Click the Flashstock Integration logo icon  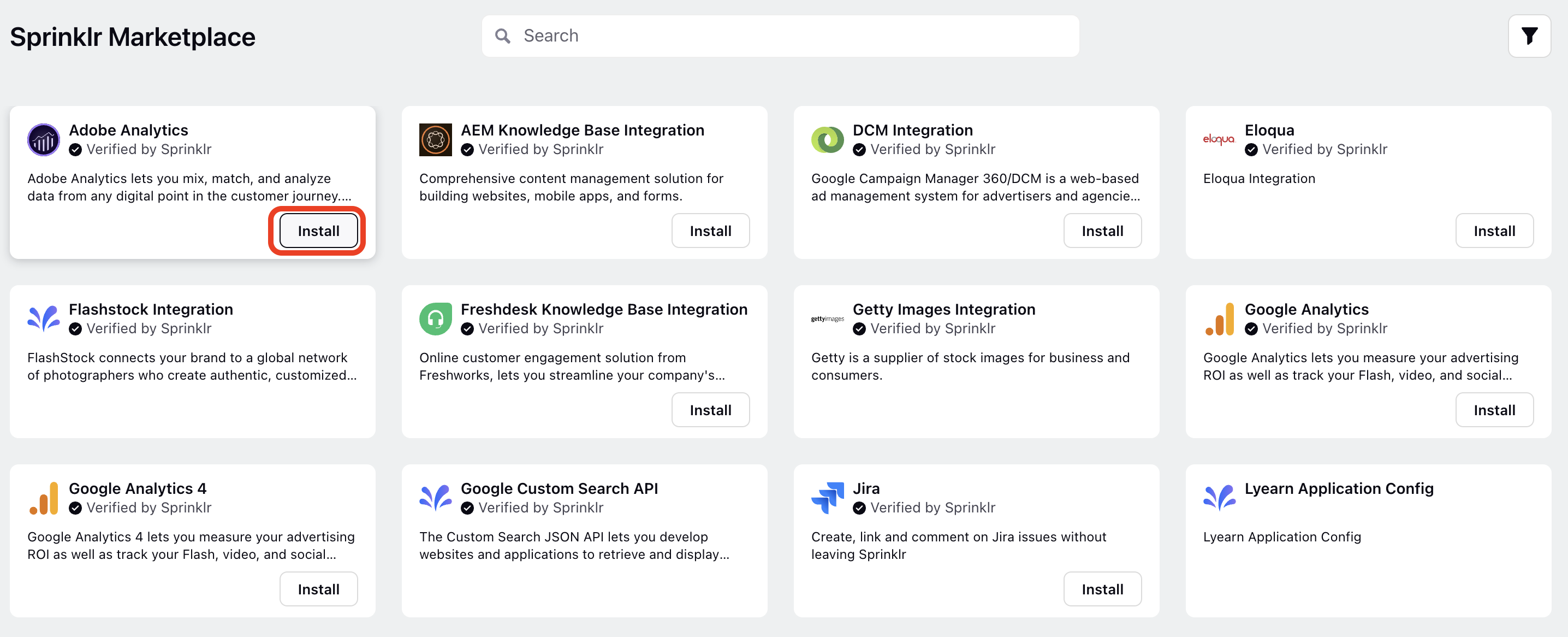44,319
